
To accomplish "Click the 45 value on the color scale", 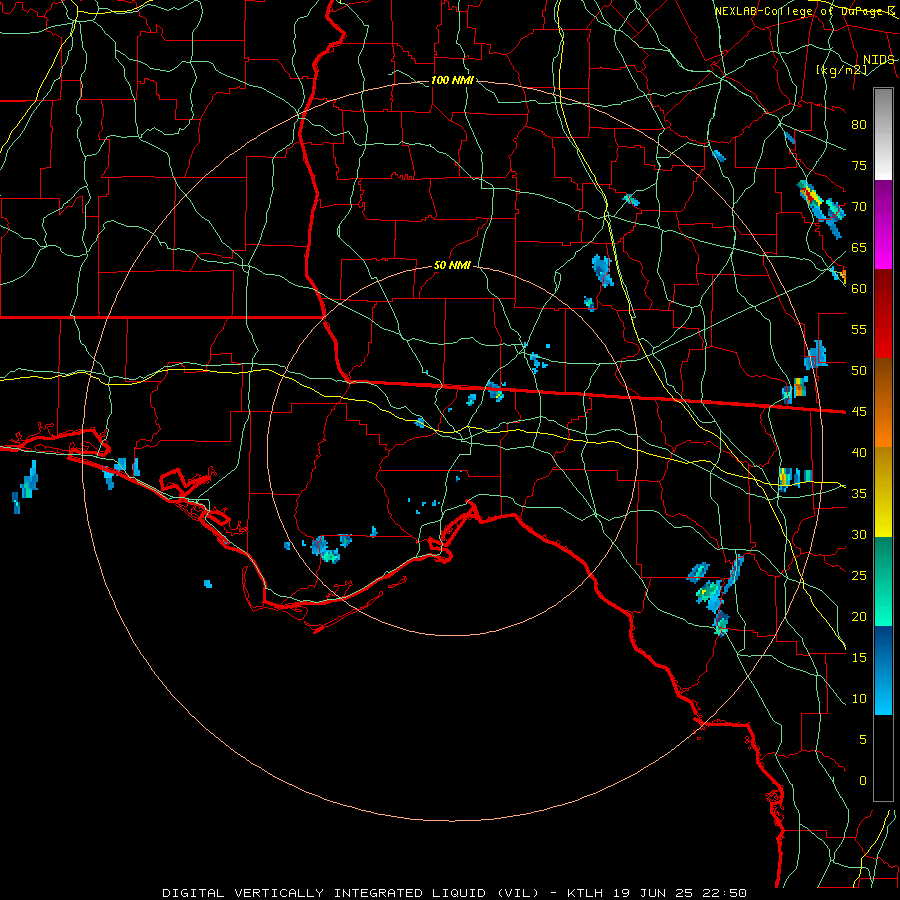I will (x=859, y=412).
